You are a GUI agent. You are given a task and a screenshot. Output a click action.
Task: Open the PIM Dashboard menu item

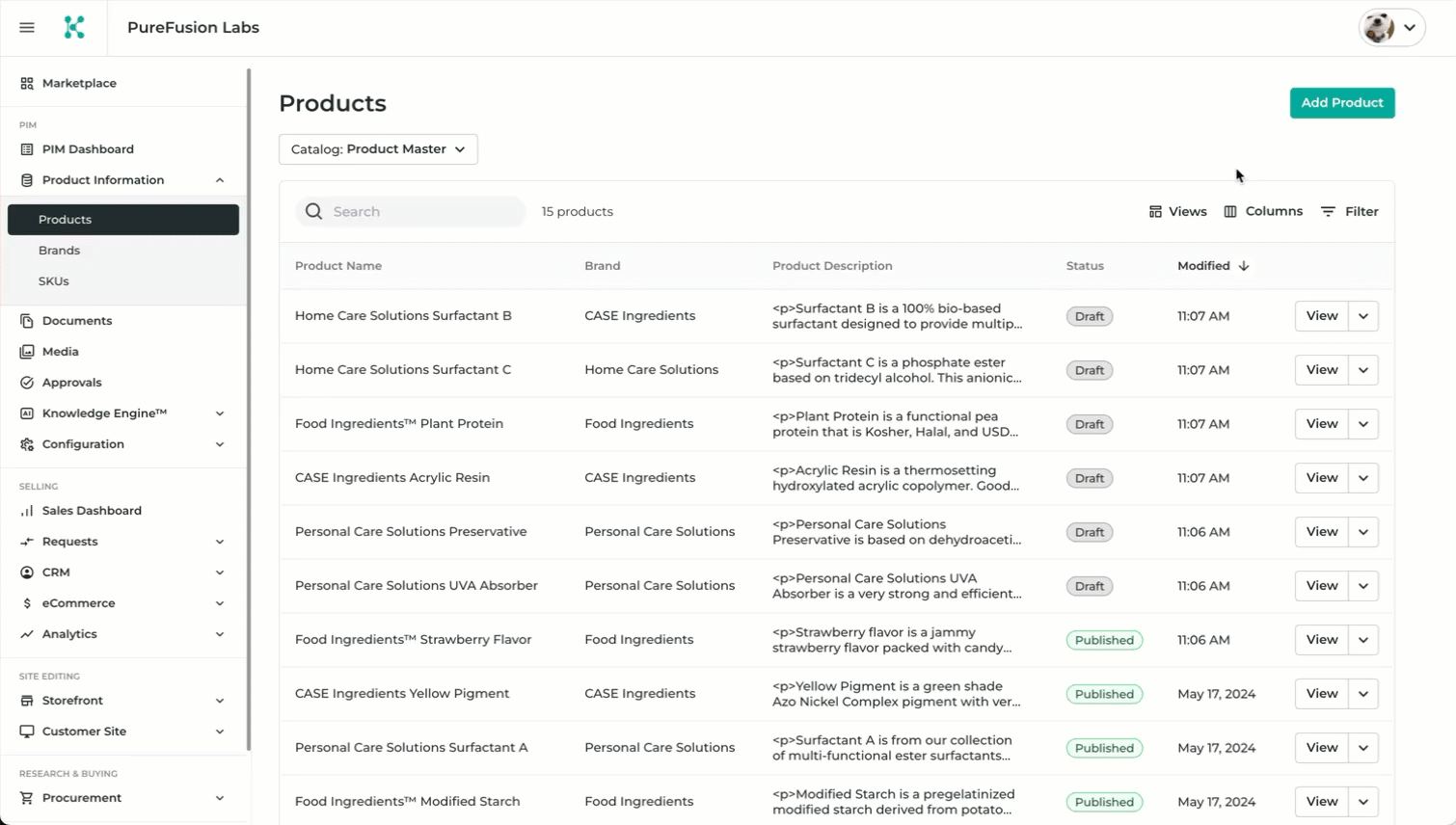(123, 149)
